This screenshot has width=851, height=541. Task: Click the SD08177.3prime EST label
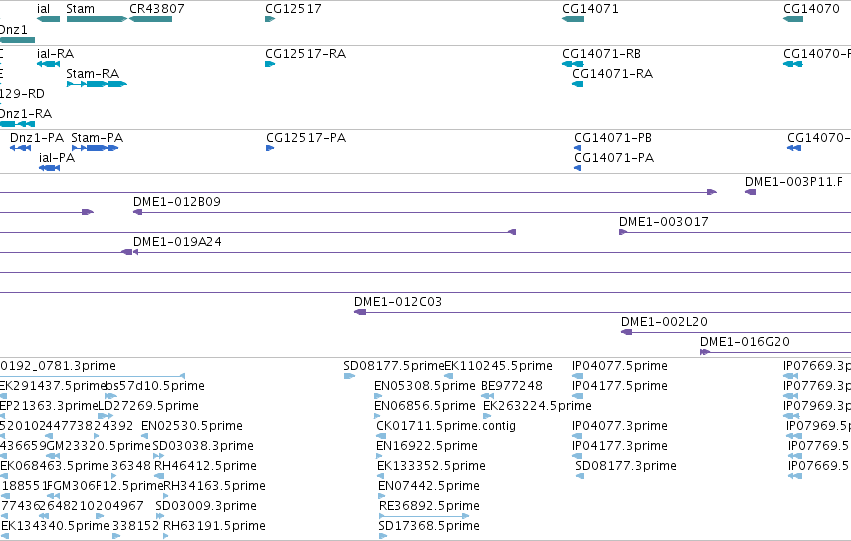tap(626, 466)
